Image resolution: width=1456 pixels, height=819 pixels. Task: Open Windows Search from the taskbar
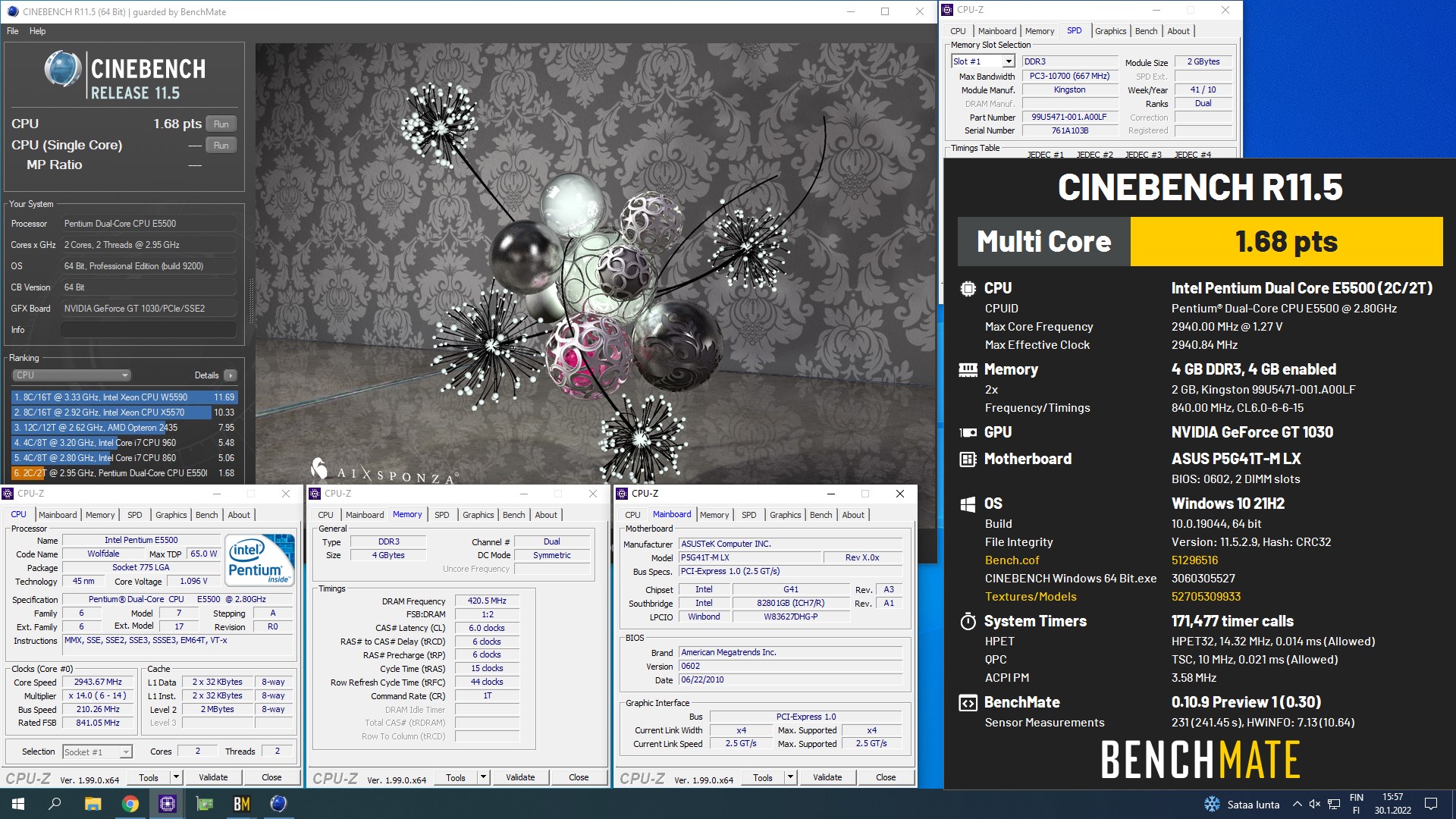pos(55,804)
